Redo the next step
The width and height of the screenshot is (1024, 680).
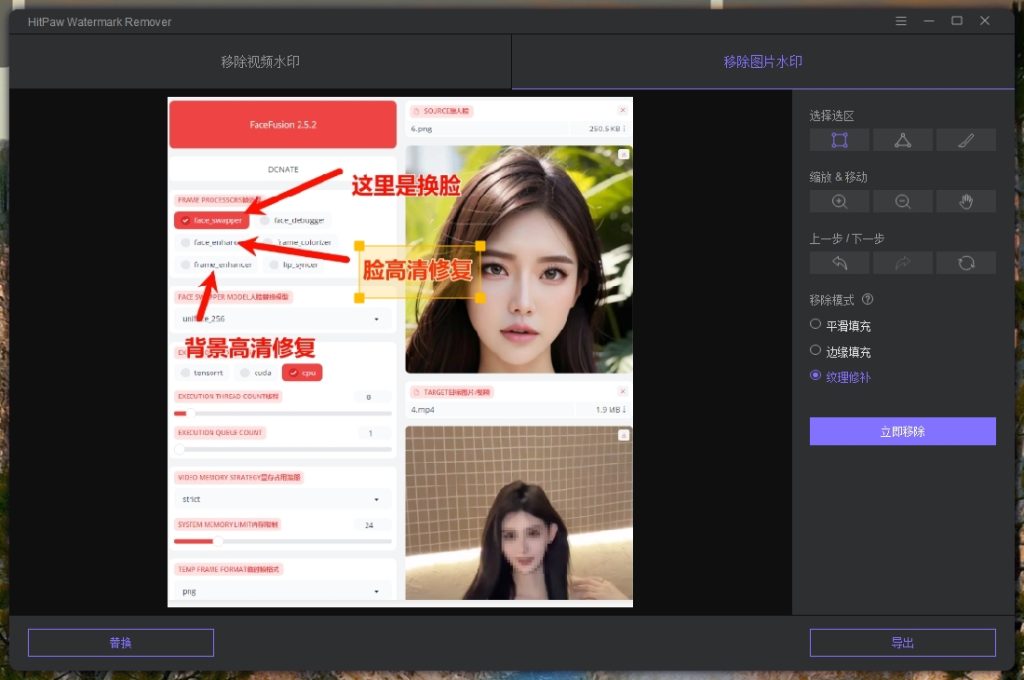(903, 263)
